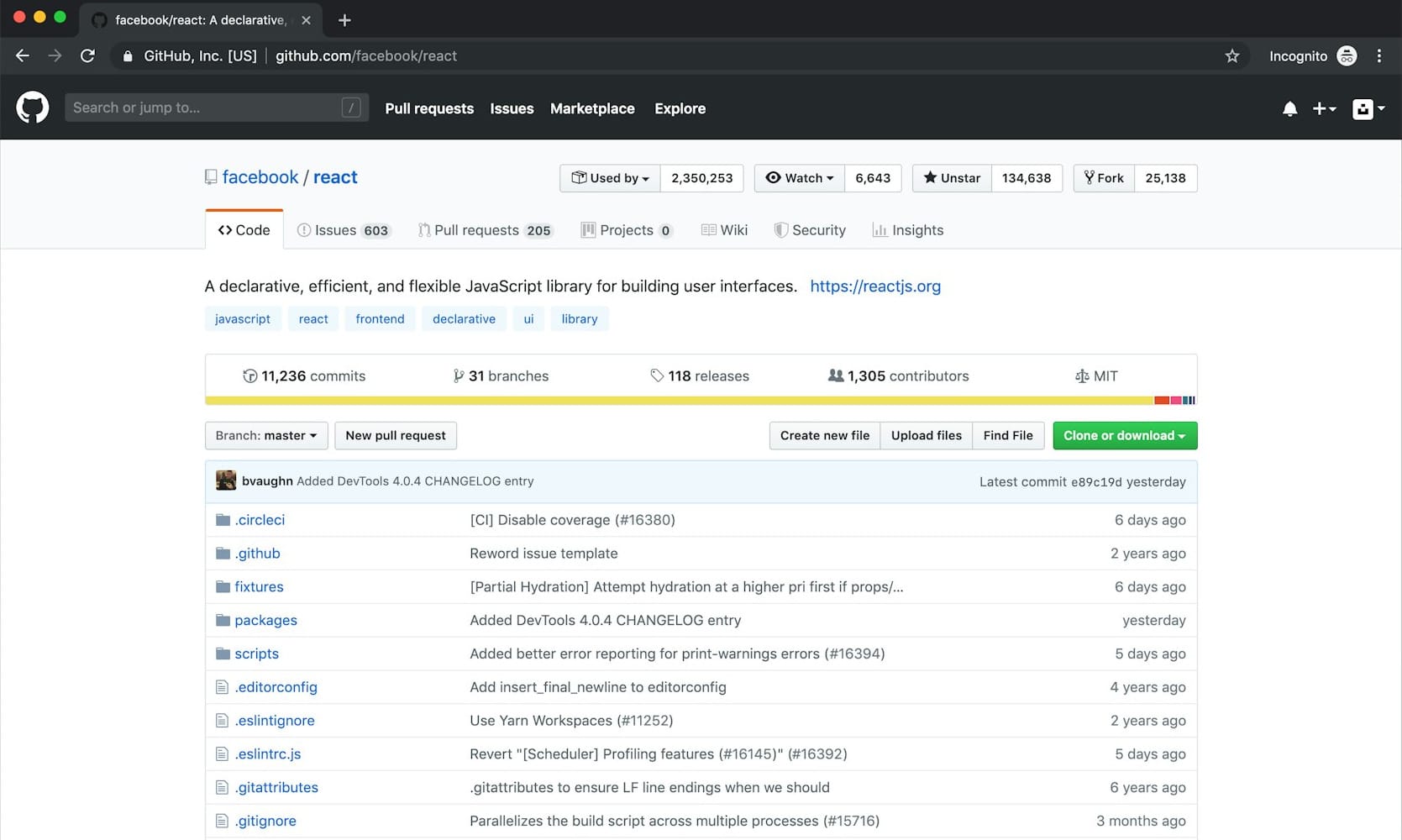Screen dimensions: 1402x840
Task: Click the .eslintignore file icon
Action: click(x=222, y=721)
